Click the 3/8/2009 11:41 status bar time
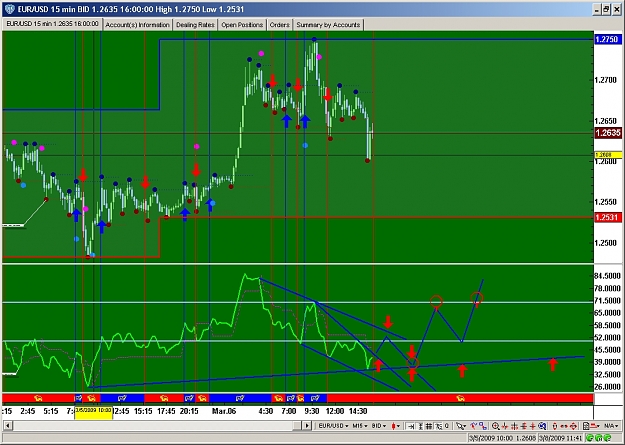Viewport: 625px width, 445px height. tap(560, 438)
